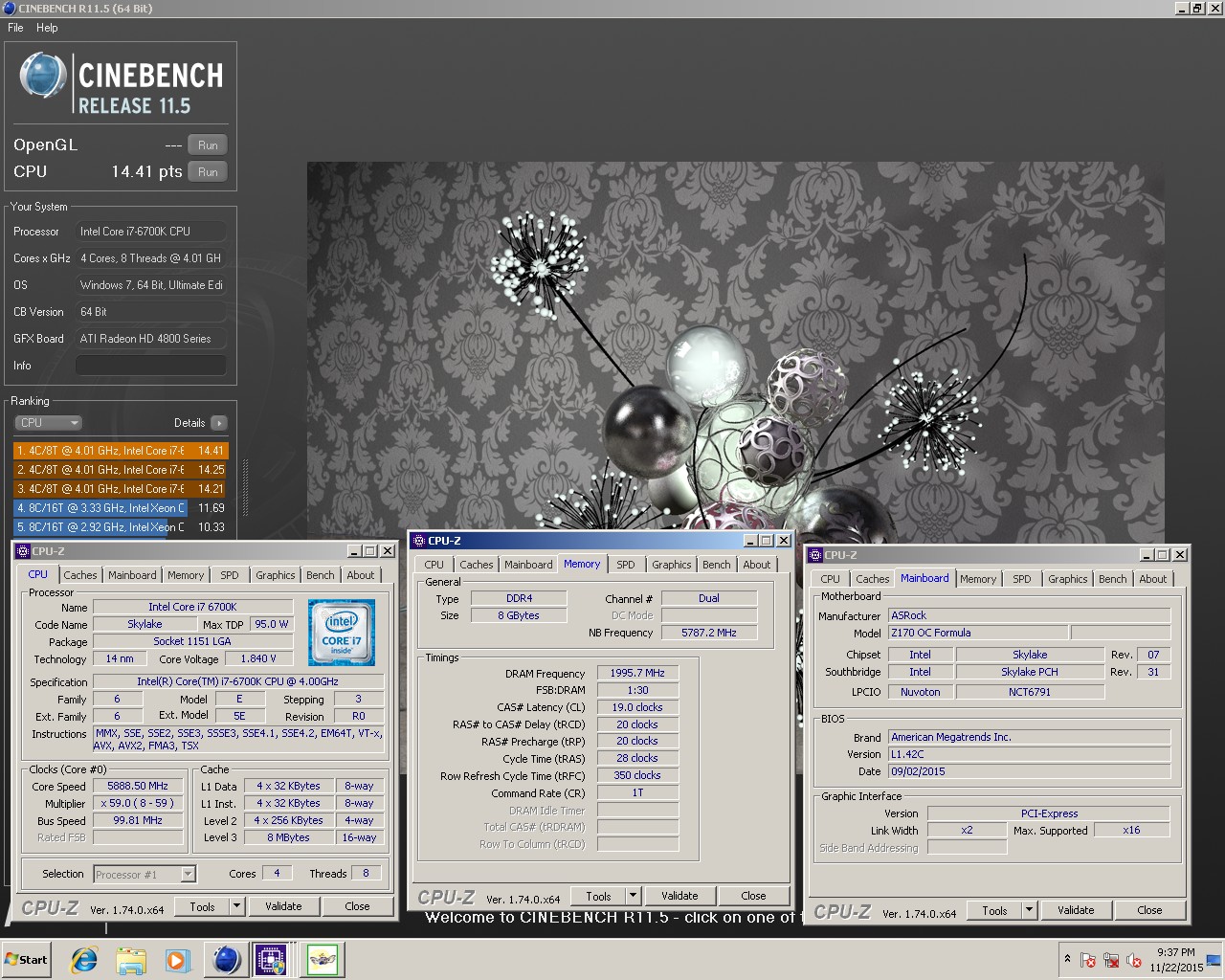Image resolution: width=1225 pixels, height=980 pixels.
Task: Show hidden system tray icons
Action: (x=1067, y=959)
